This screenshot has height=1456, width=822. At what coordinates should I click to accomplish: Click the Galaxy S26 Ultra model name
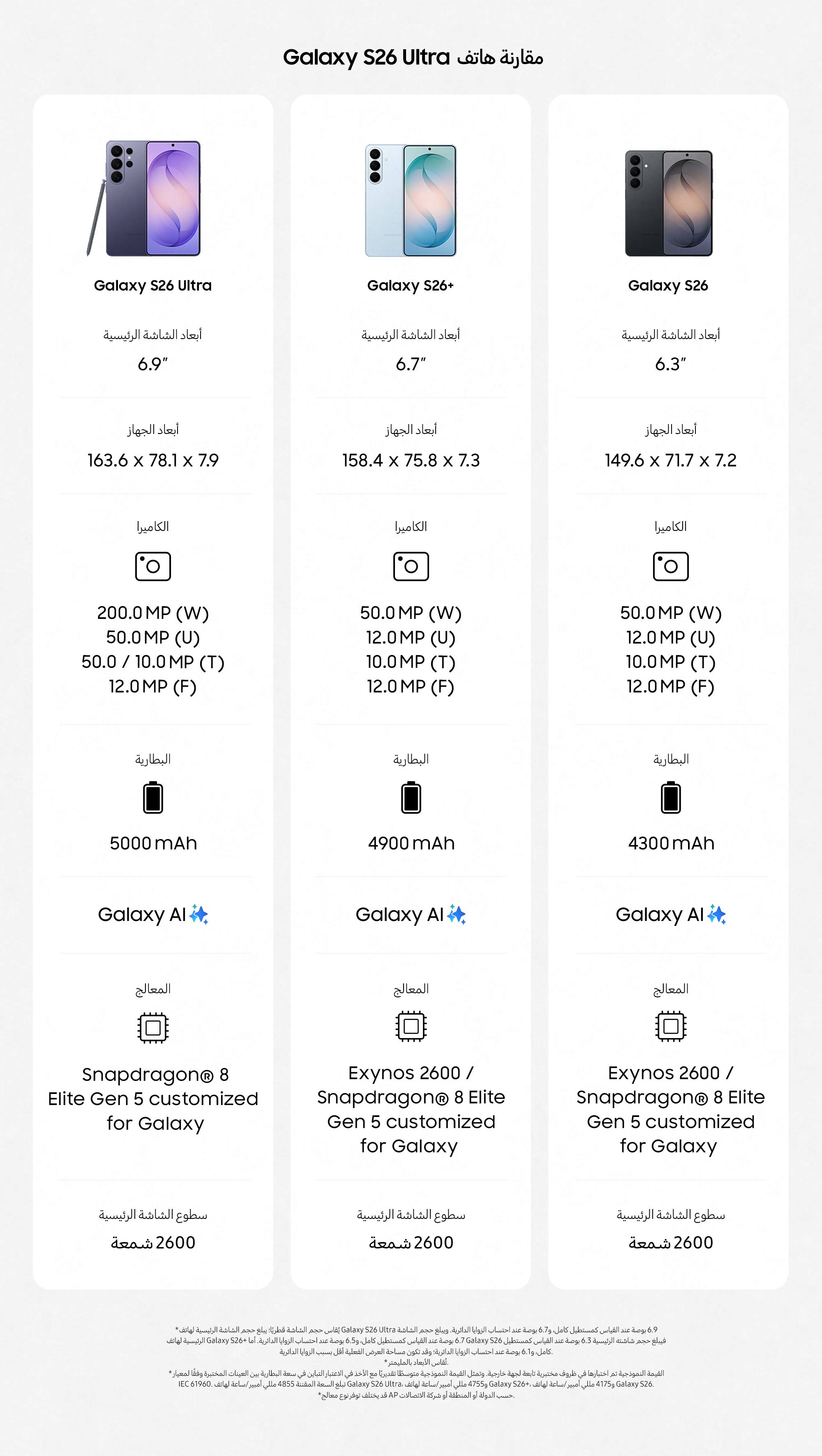click(152, 286)
